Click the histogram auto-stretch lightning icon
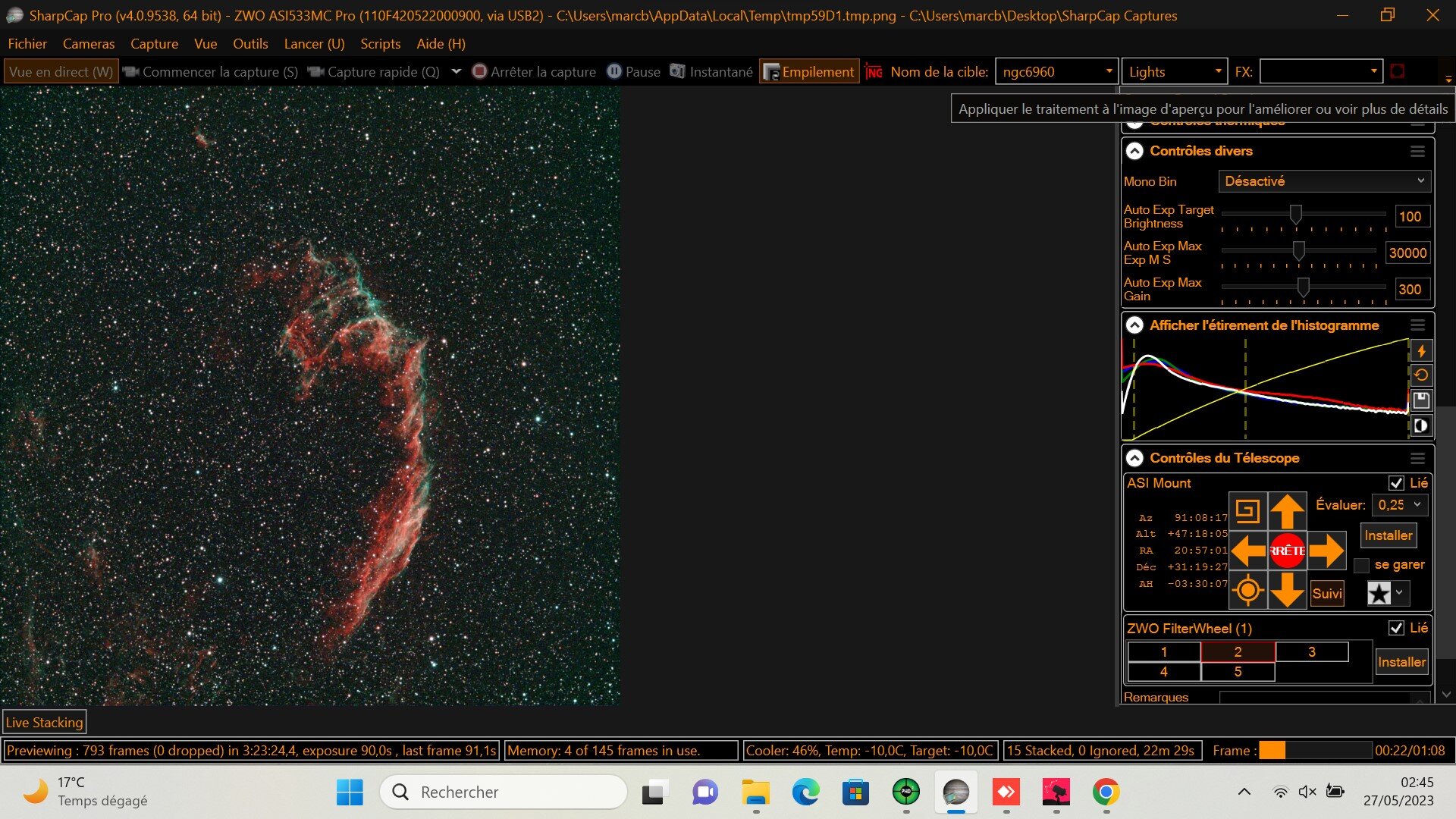The height and width of the screenshot is (819, 1456). 1421,350
